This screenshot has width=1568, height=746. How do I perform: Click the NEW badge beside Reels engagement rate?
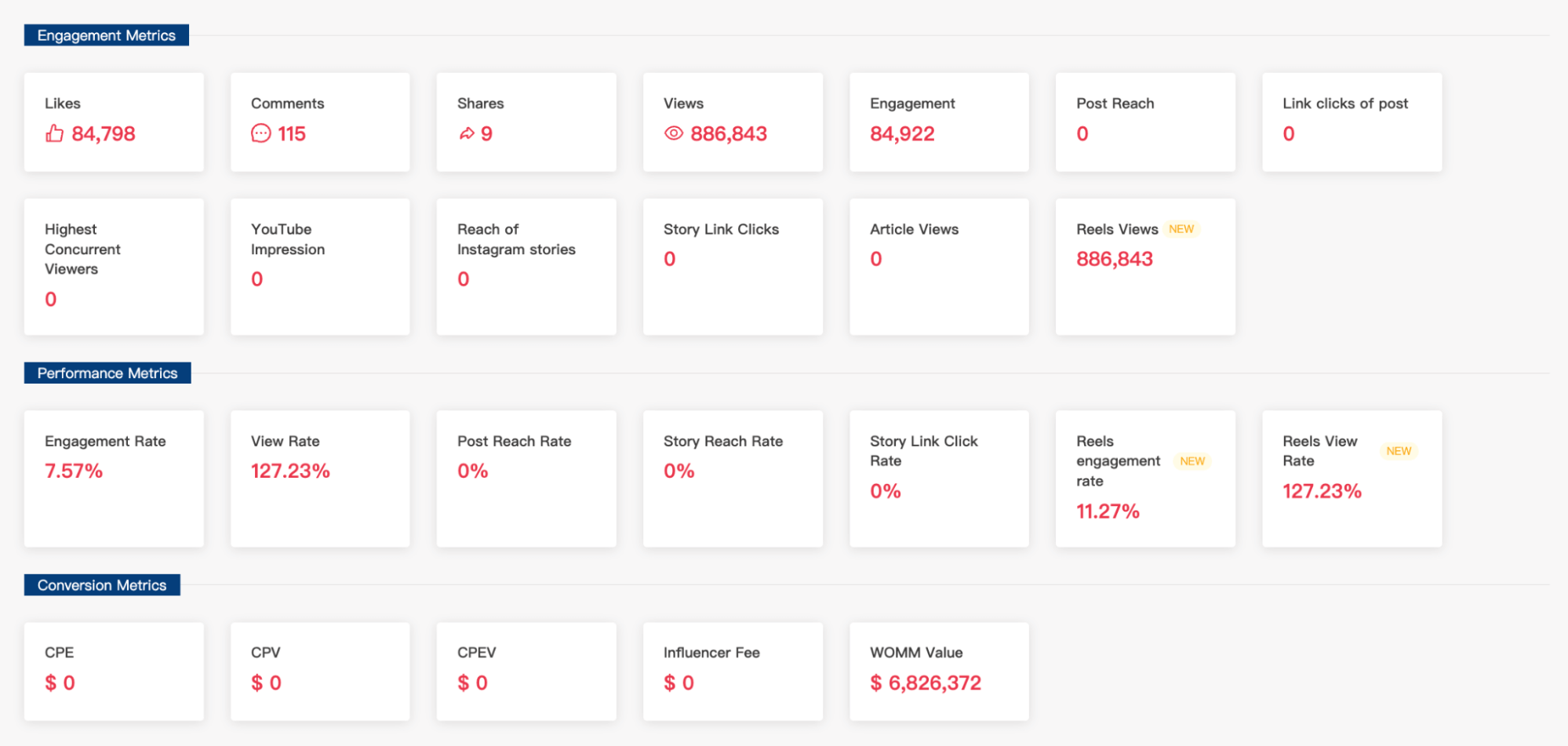pos(1191,461)
